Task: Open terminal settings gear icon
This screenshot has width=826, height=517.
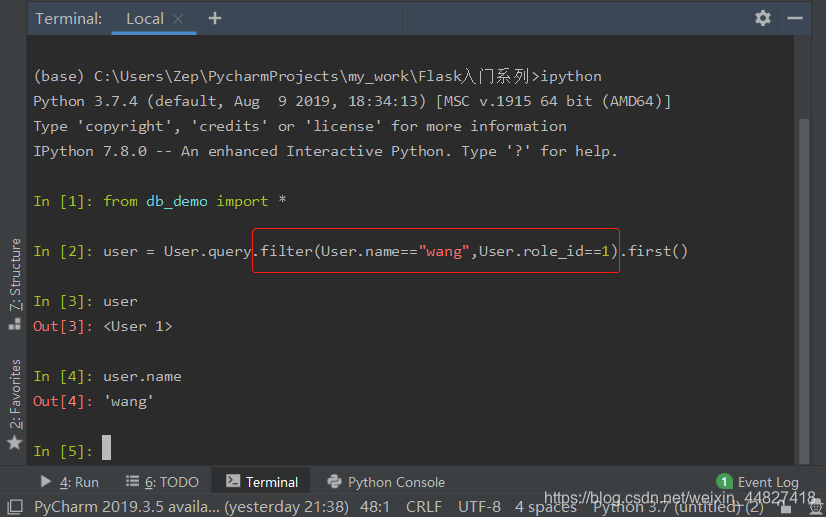Action: pos(762,18)
